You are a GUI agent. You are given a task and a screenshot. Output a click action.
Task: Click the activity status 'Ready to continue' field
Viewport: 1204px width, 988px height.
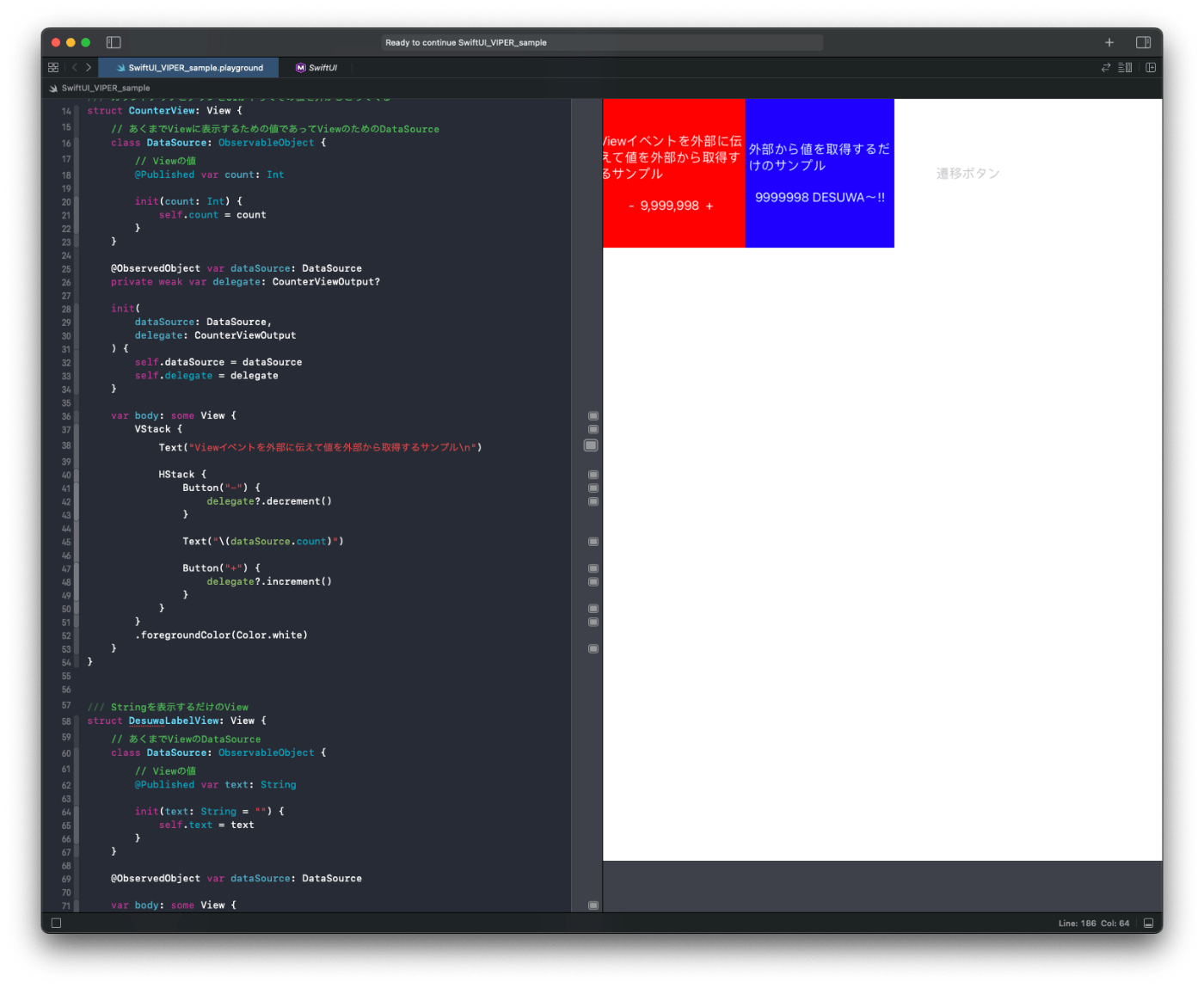tap(602, 42)
